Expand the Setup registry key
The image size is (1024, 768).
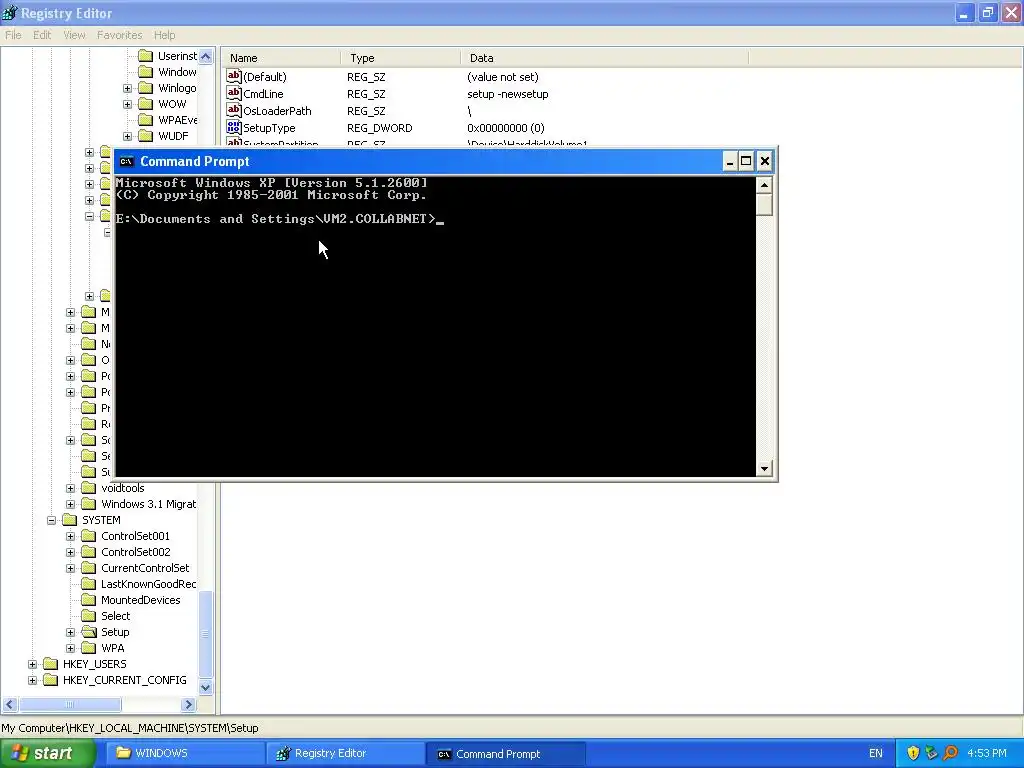(71, 632)
